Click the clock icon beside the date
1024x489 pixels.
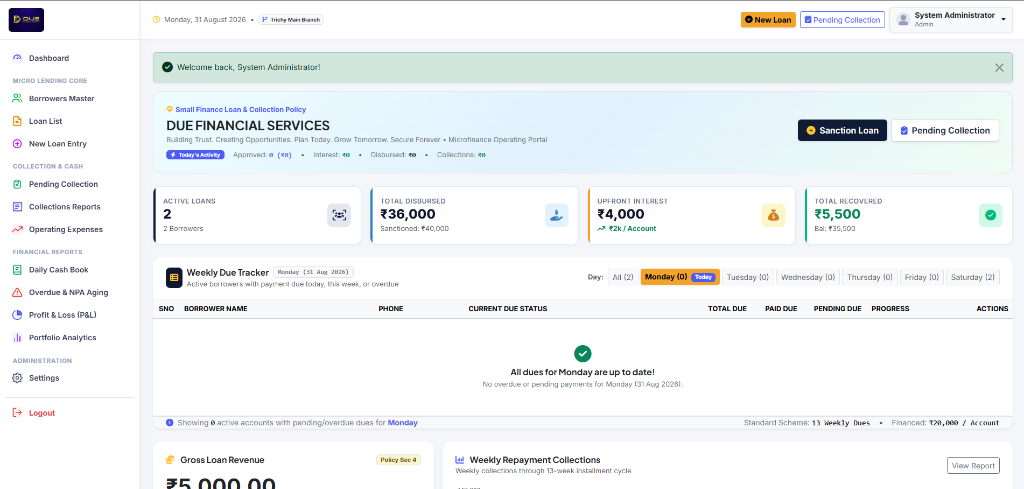[x=156, y=20]
